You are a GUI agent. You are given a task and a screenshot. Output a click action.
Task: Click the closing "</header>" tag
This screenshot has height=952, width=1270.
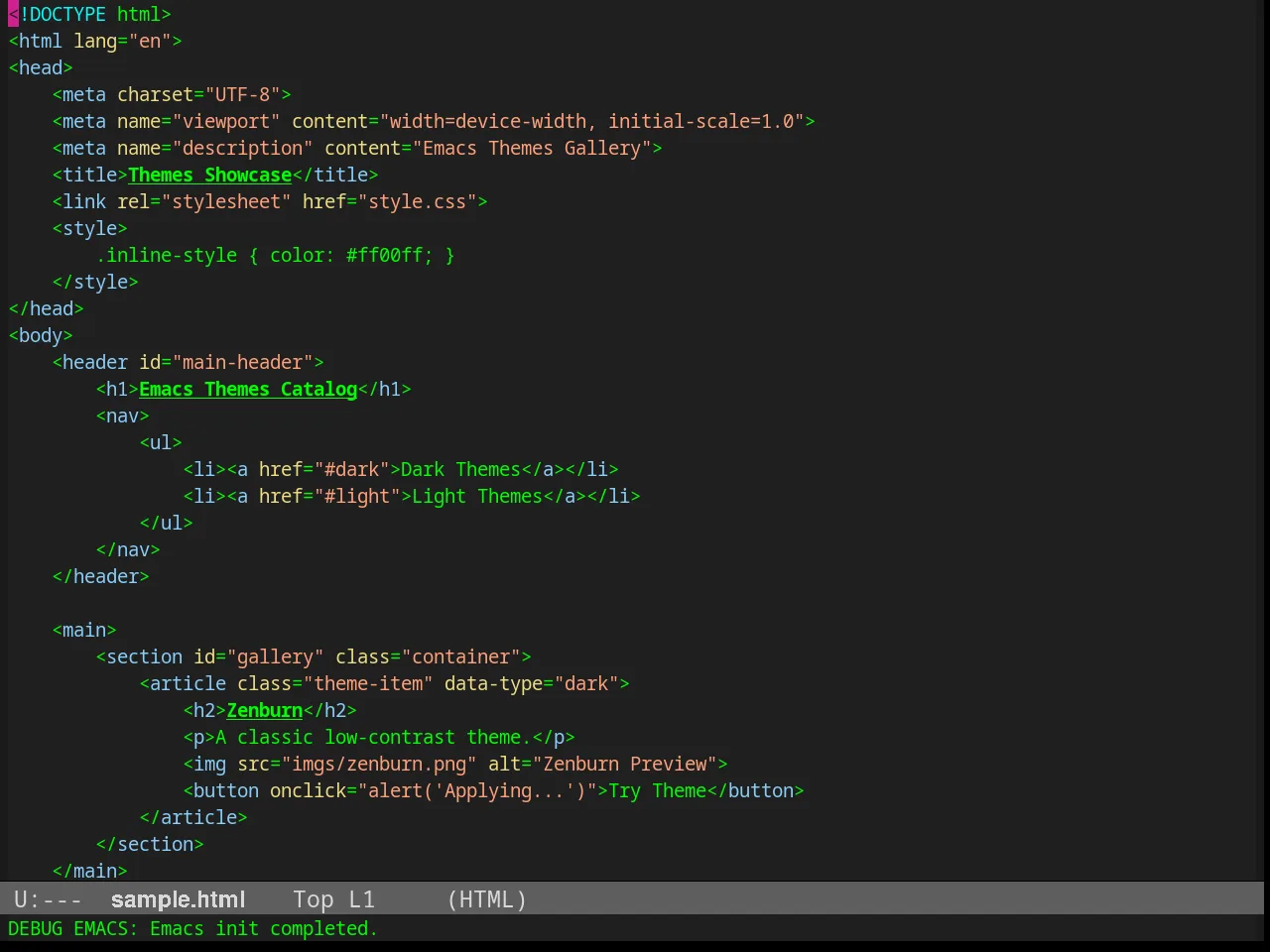pyautogui.click(x=101, y=576)
